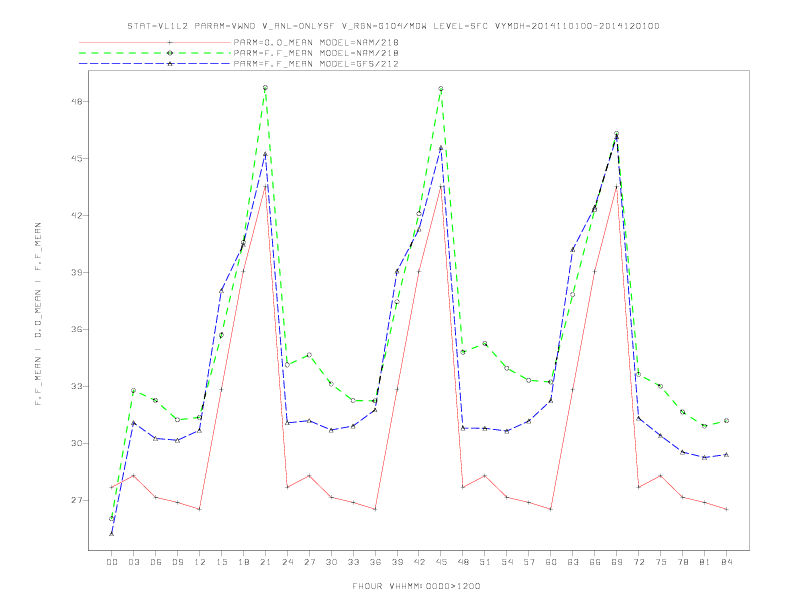Click x-axis tick label 60
Image resolution: width=792 pixels, height=612 pixels.
(551, 562)
